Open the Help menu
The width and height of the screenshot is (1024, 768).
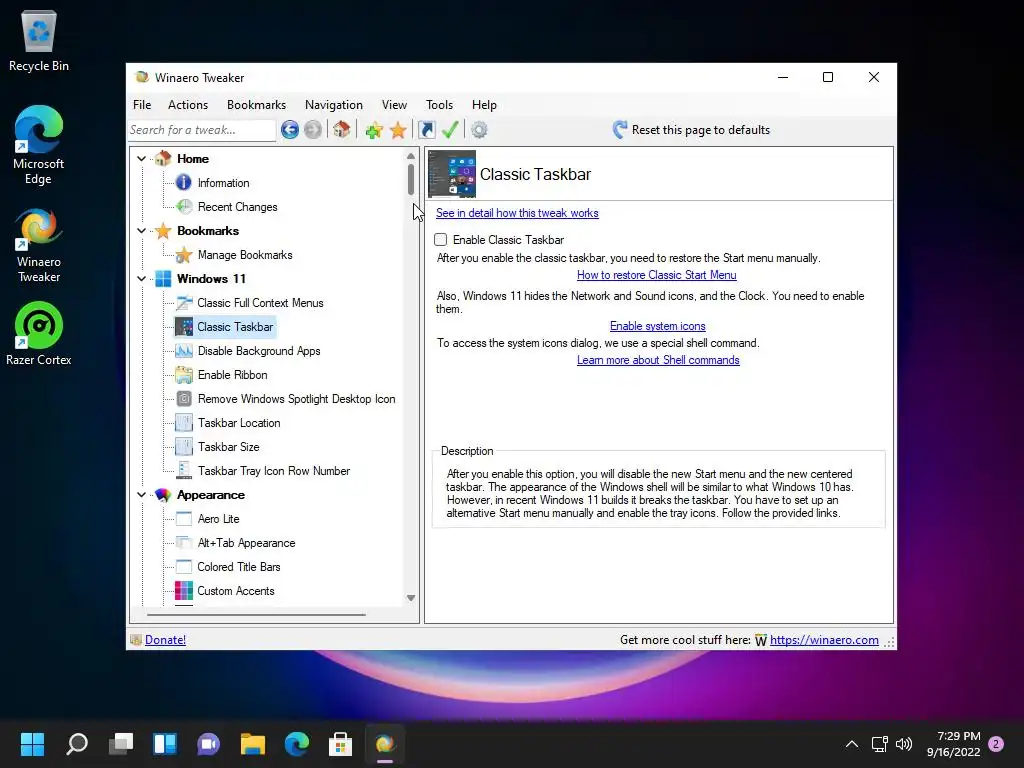click(485, 104)
